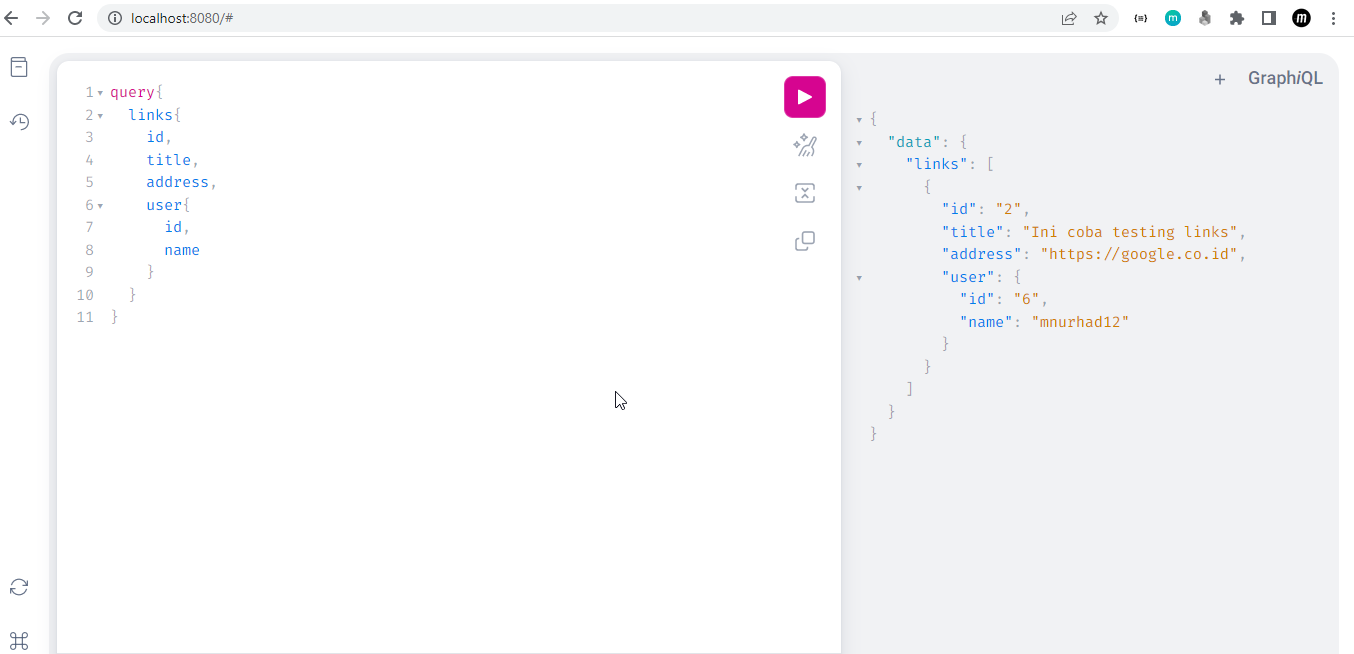Collapse the links array in the results
This screenshot has height=654, width=1354.
[x=859, y=163]
